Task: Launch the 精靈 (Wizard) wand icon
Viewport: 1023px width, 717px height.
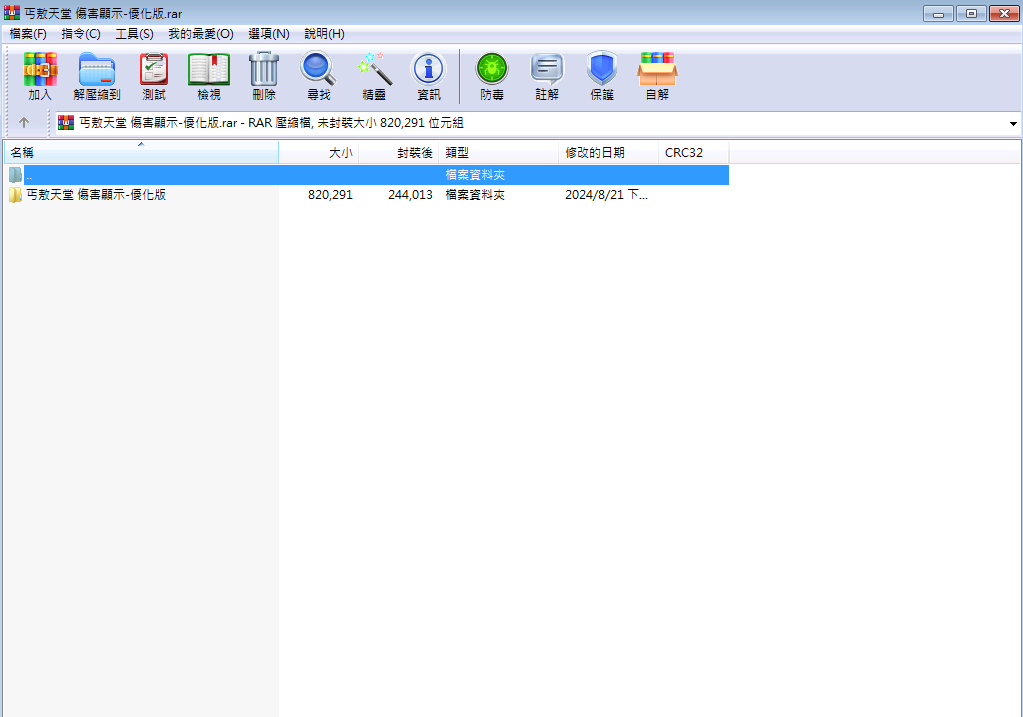Action: (x=374, y=76)
